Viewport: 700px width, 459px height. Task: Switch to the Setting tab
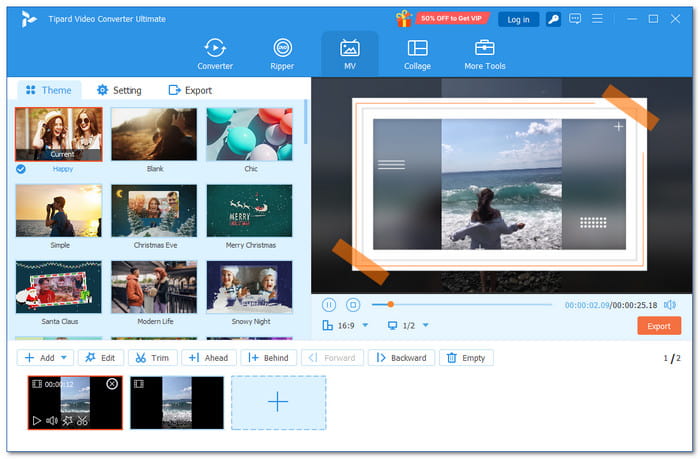click(x=119, y=90)
